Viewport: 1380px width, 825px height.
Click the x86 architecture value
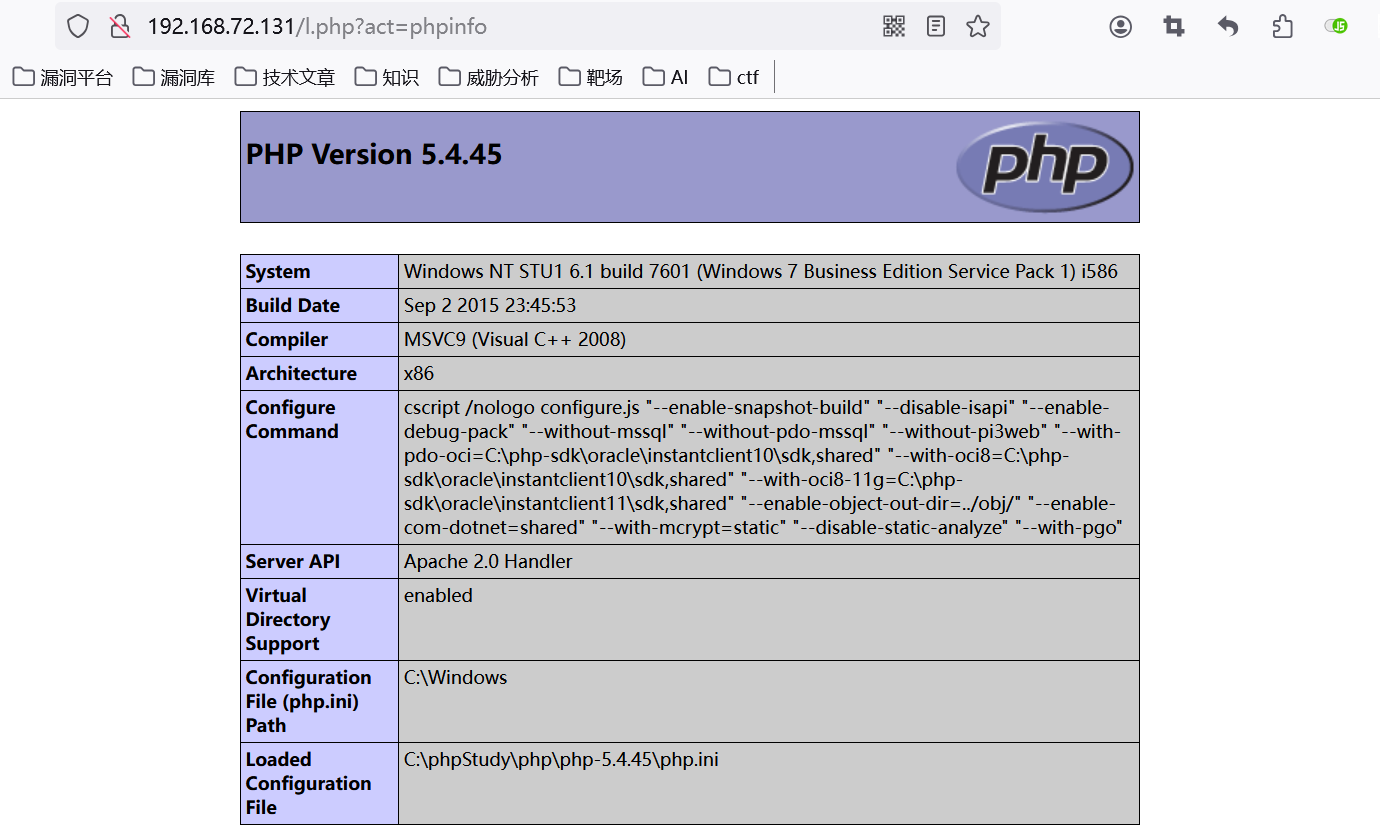click(419, 374)
